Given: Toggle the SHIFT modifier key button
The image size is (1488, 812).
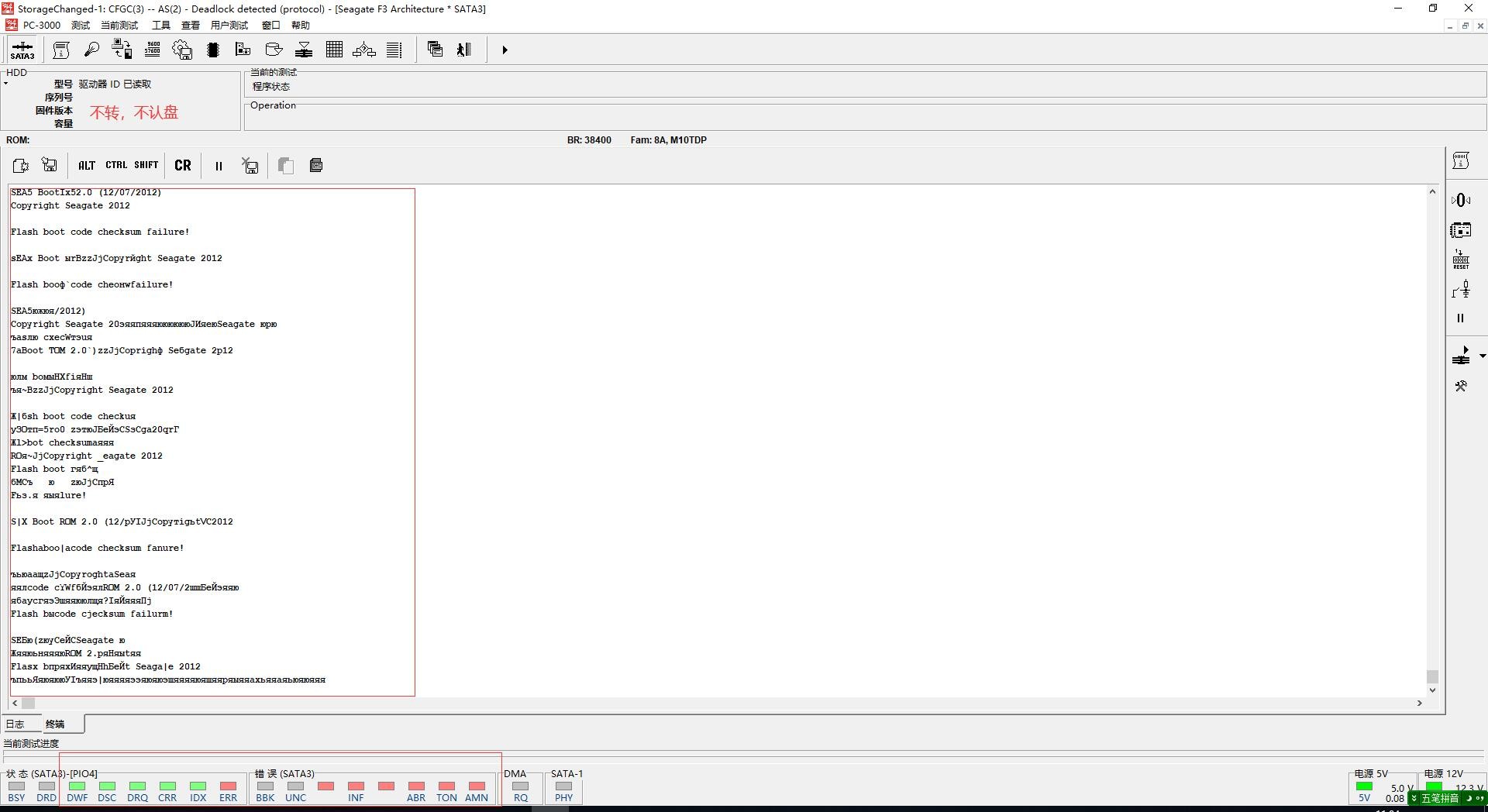Looking at the screenshot, I should coord(146,165).
